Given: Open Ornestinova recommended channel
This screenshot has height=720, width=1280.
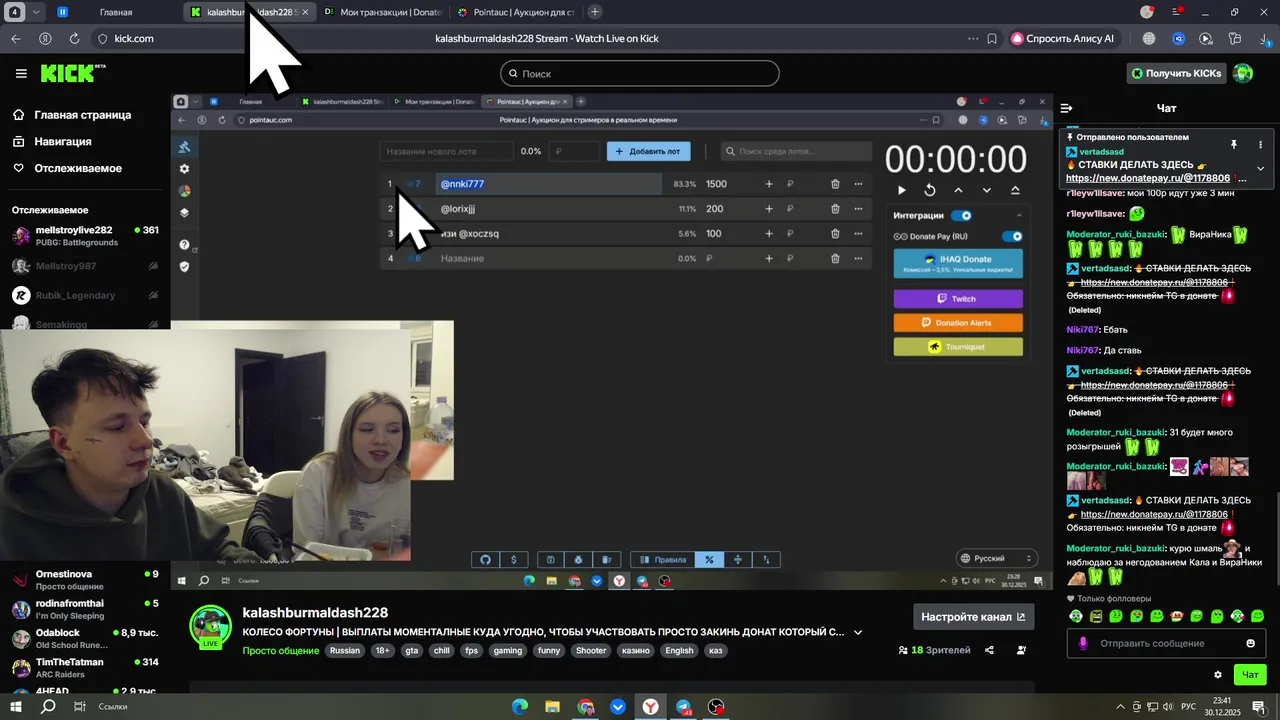Looking at the screenshot, I should [84, 580].
